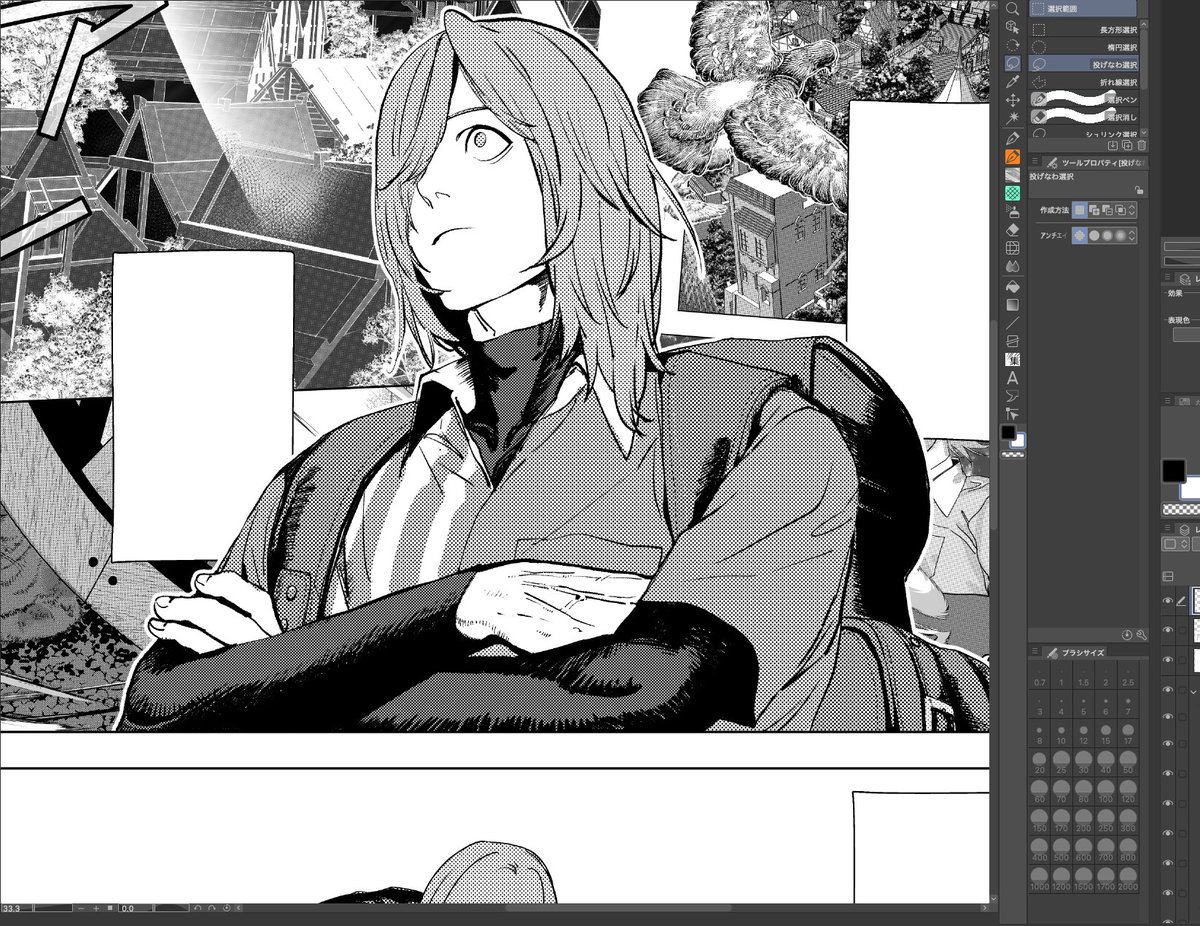Select the Gradient tool
This screenshot has height=926, width=1200.
(1012, 304)
